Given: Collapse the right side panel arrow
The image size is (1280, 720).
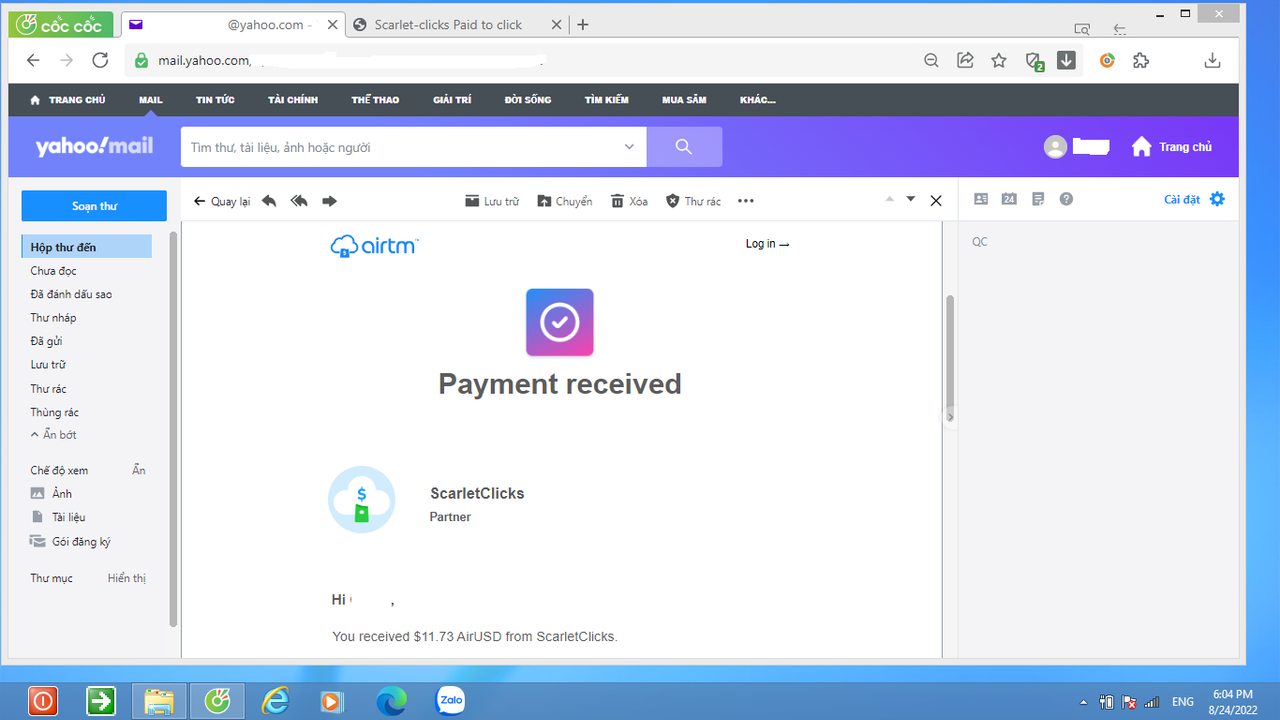Looking at the screenshot, I should [x=950, y=417].
